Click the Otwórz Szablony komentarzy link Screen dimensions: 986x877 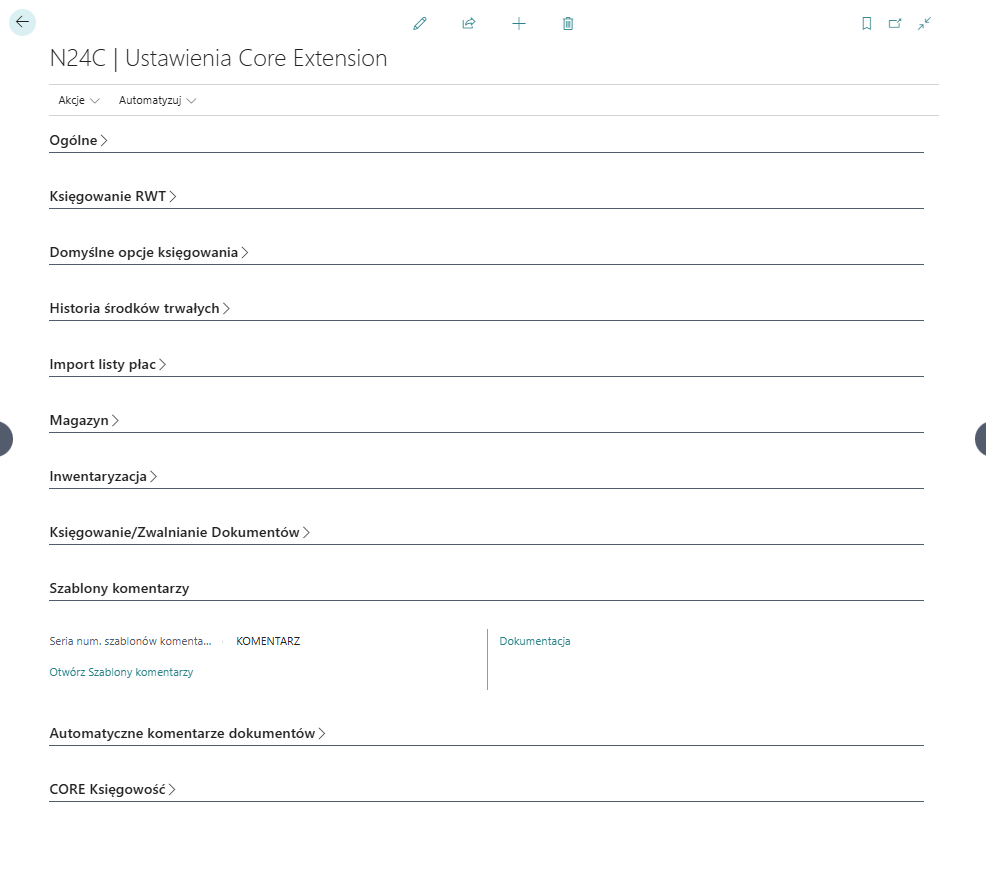(121, 672)
